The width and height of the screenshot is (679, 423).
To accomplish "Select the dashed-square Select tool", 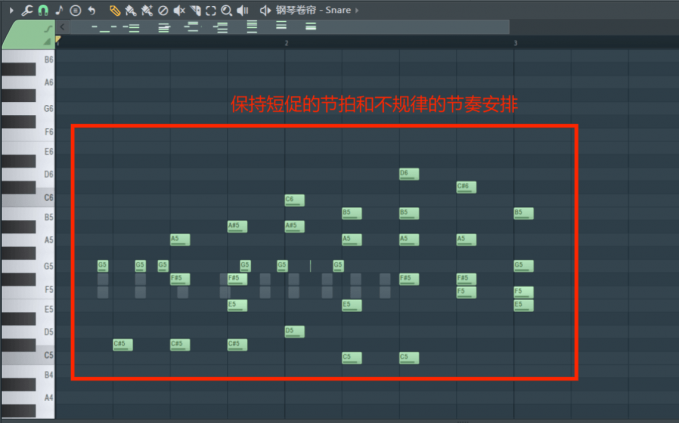I will (211, 10).
